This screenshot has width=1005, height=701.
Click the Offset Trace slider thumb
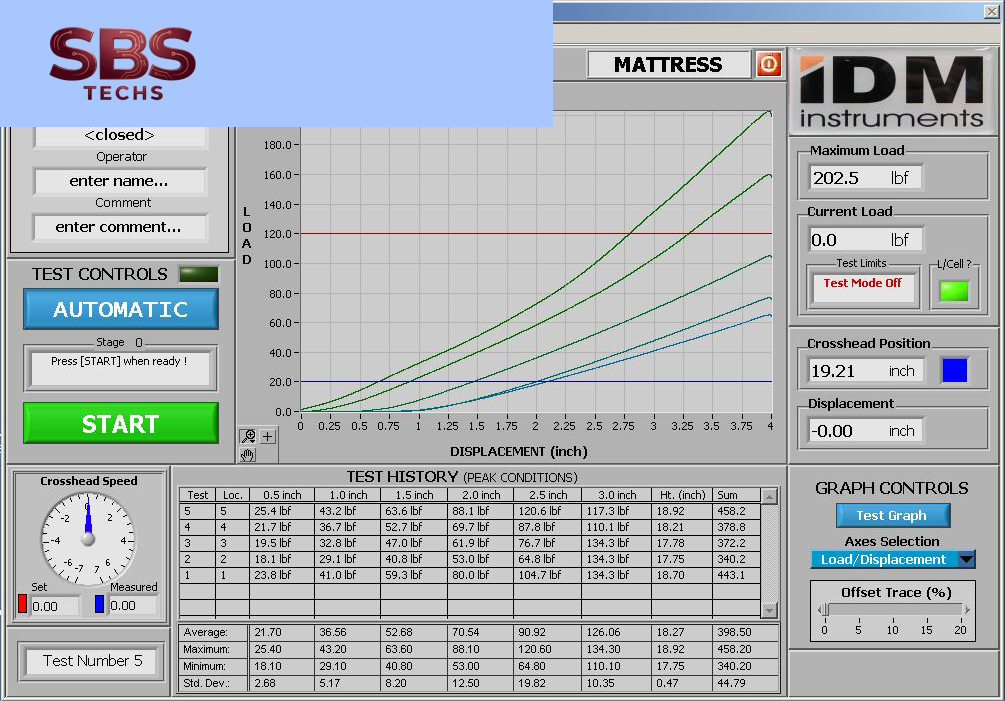(826, 609)
